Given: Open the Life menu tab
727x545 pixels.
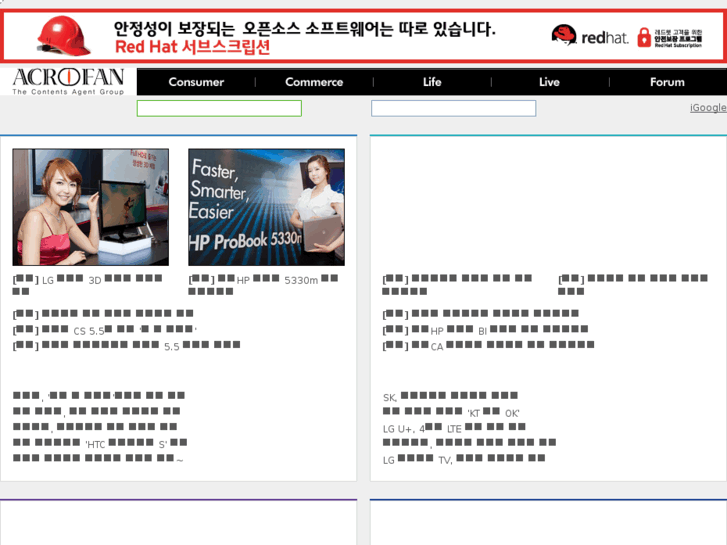Looking at the screenshot, I should click(x=432, y=82).
